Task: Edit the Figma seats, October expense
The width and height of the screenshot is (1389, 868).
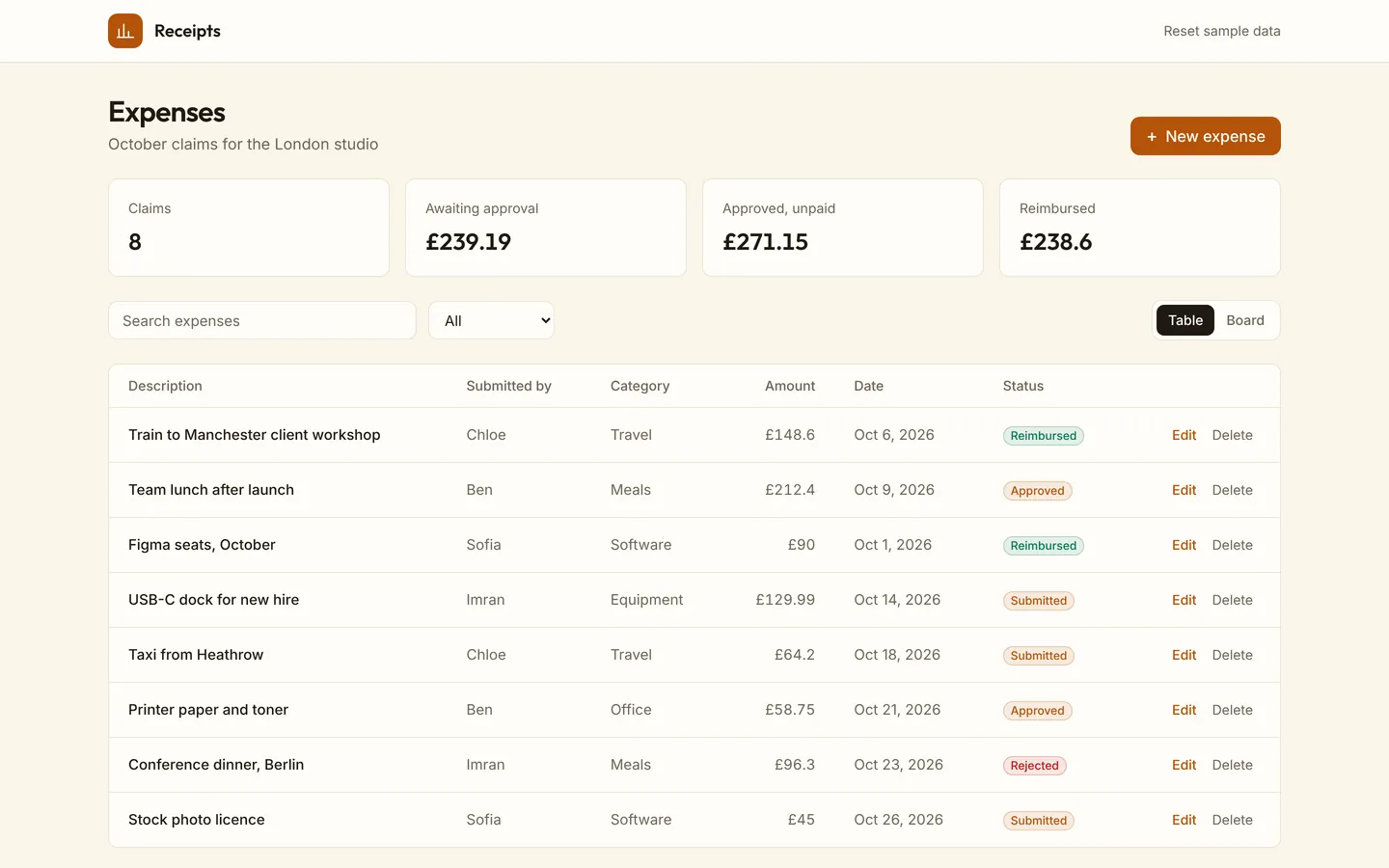Action: click(1184, 545)
